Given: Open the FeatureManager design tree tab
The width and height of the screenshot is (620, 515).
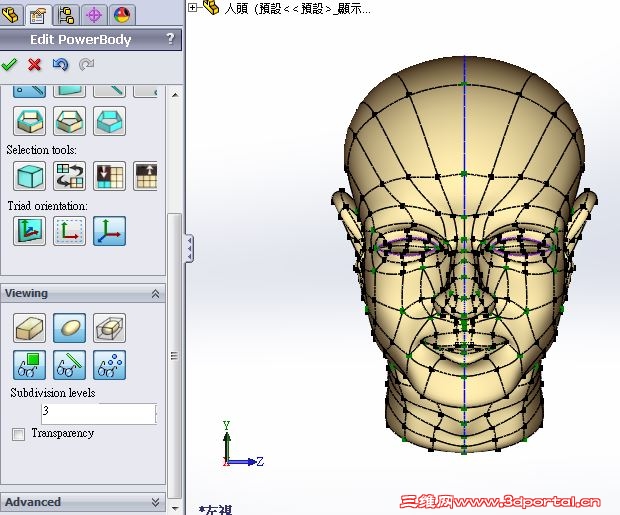Looking at the screenshot, I should (x=10, y=15).
